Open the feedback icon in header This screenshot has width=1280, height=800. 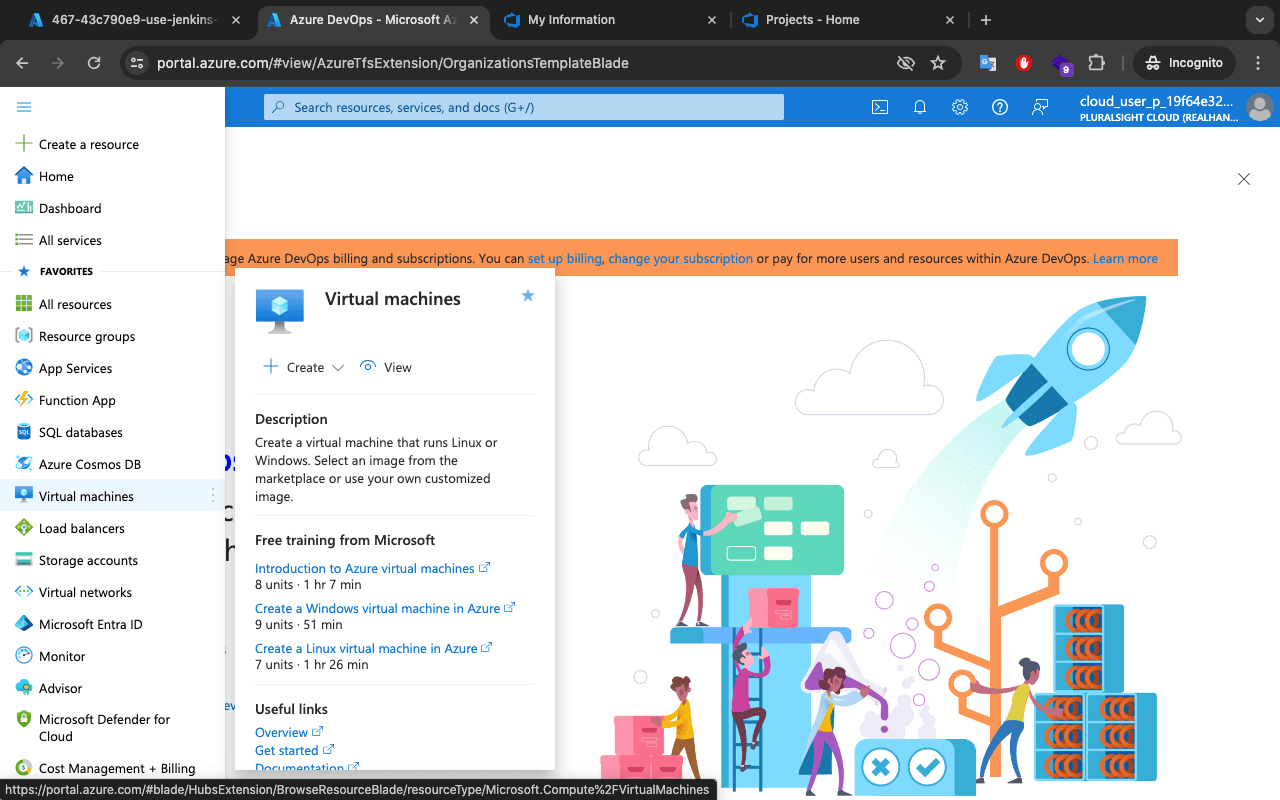coord(1040,107)
